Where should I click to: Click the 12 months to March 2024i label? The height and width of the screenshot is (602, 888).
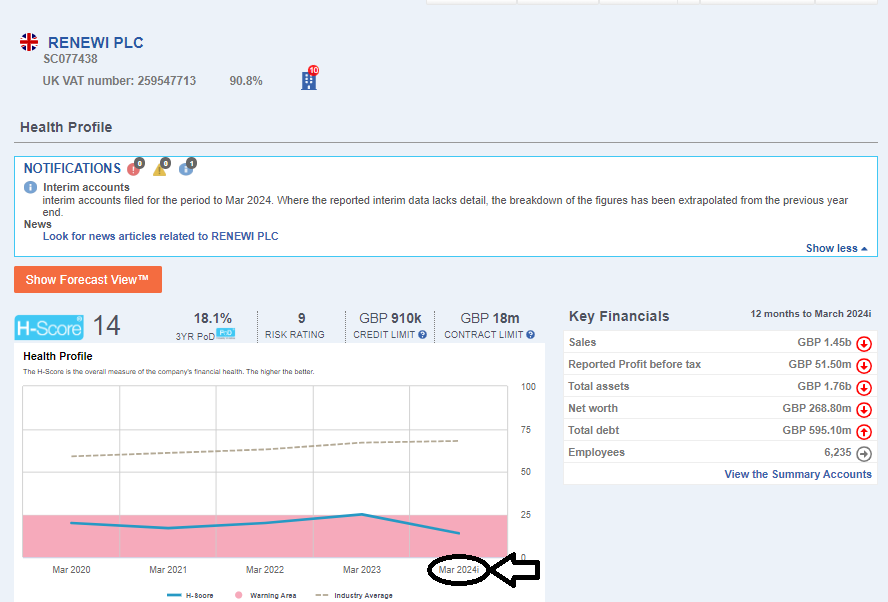click(x=811, y=314)
